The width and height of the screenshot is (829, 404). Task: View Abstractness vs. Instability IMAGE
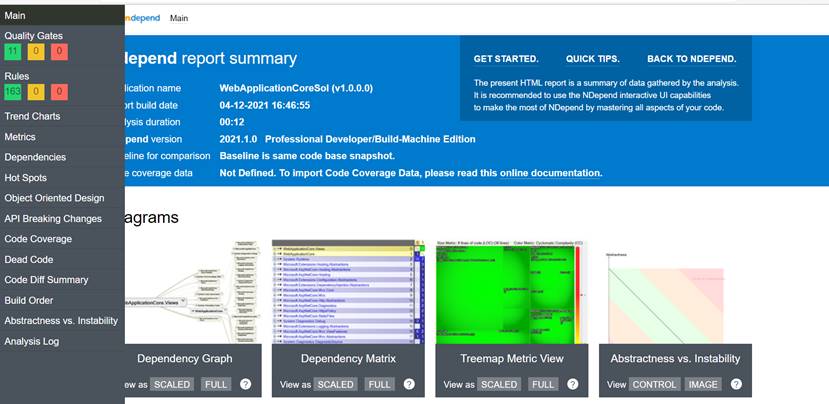tap(703, 384)
